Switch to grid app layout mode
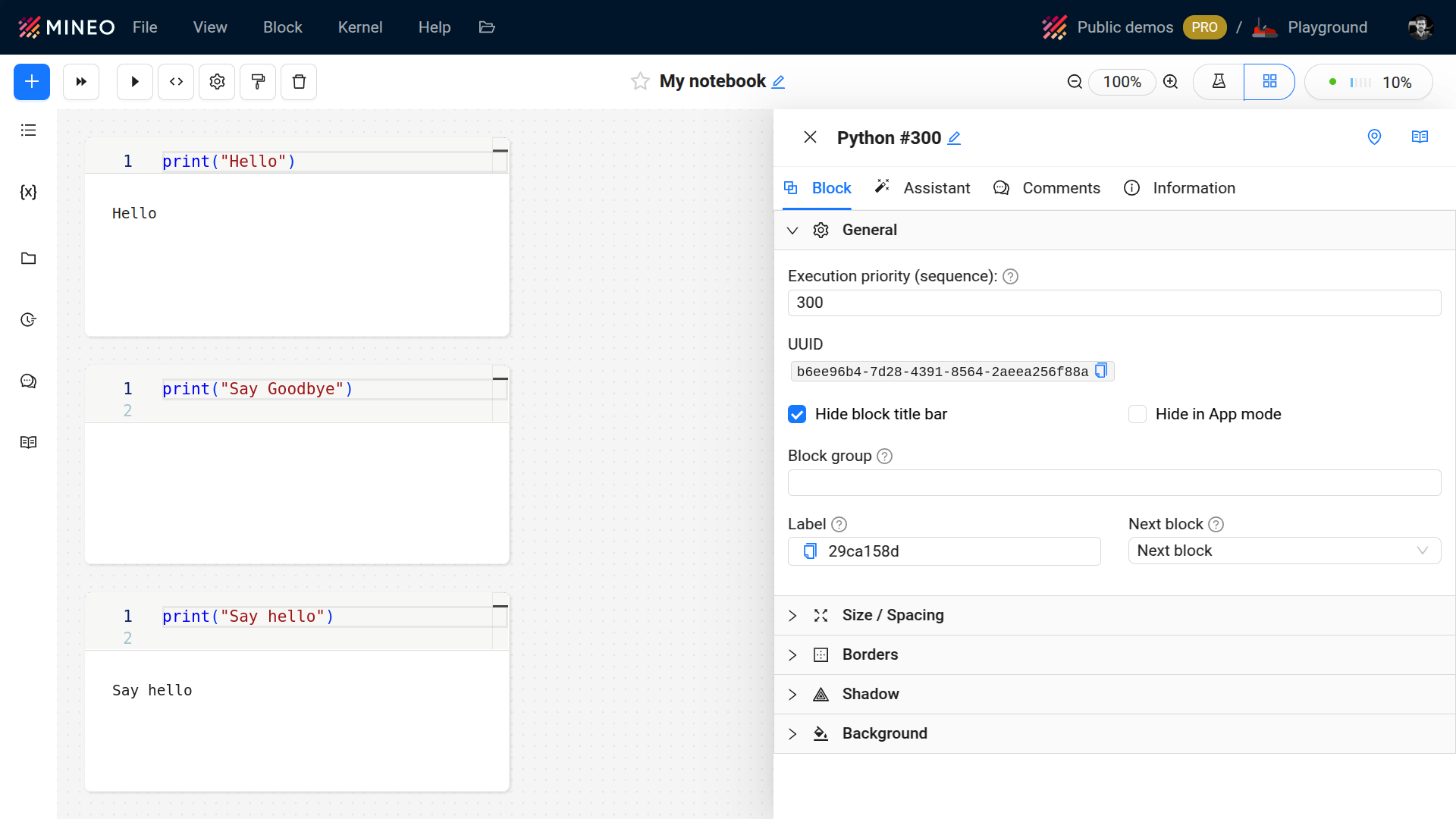The image size is (1456, 819). tap(1269, 82)
